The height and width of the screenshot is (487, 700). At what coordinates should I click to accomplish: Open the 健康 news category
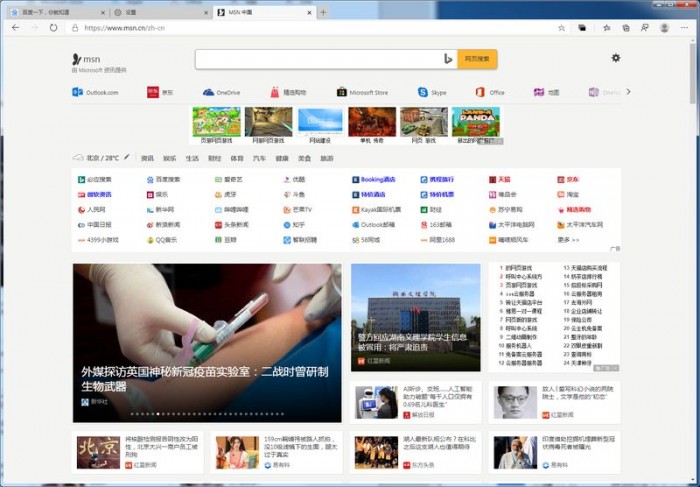click(x=282, y=158)
